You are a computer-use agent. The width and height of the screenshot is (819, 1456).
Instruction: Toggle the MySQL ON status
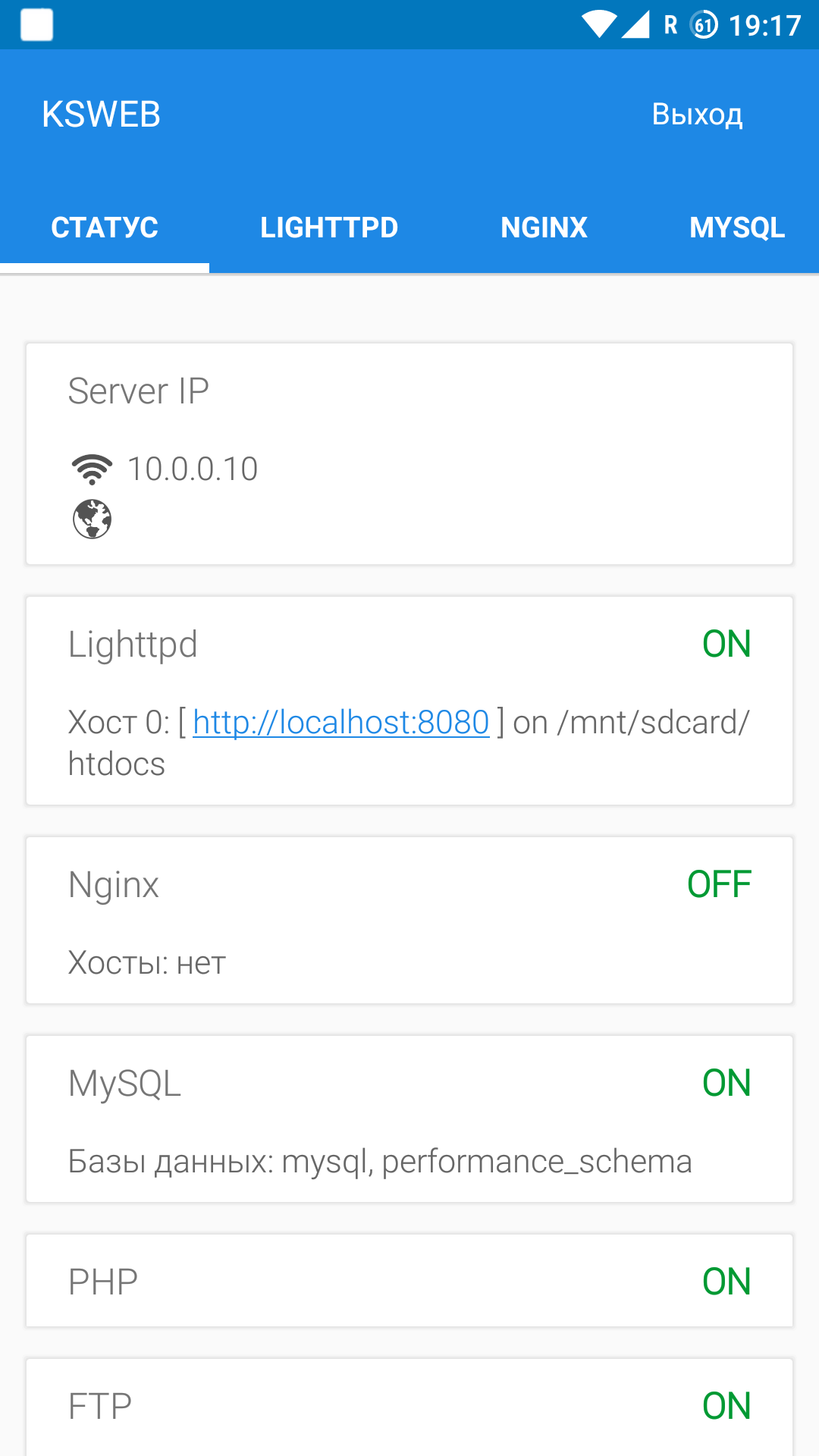tap(726, 1083)
